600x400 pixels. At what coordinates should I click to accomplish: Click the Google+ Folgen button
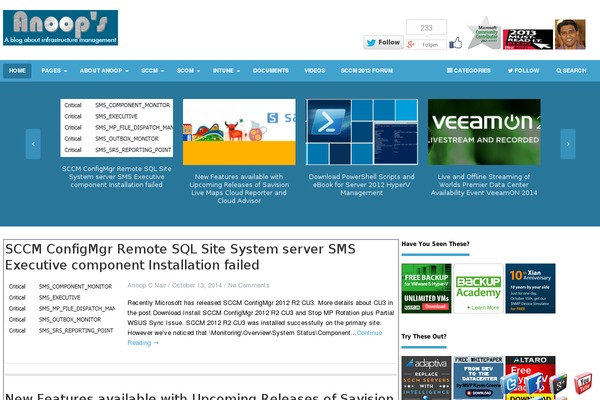[426, 45]
